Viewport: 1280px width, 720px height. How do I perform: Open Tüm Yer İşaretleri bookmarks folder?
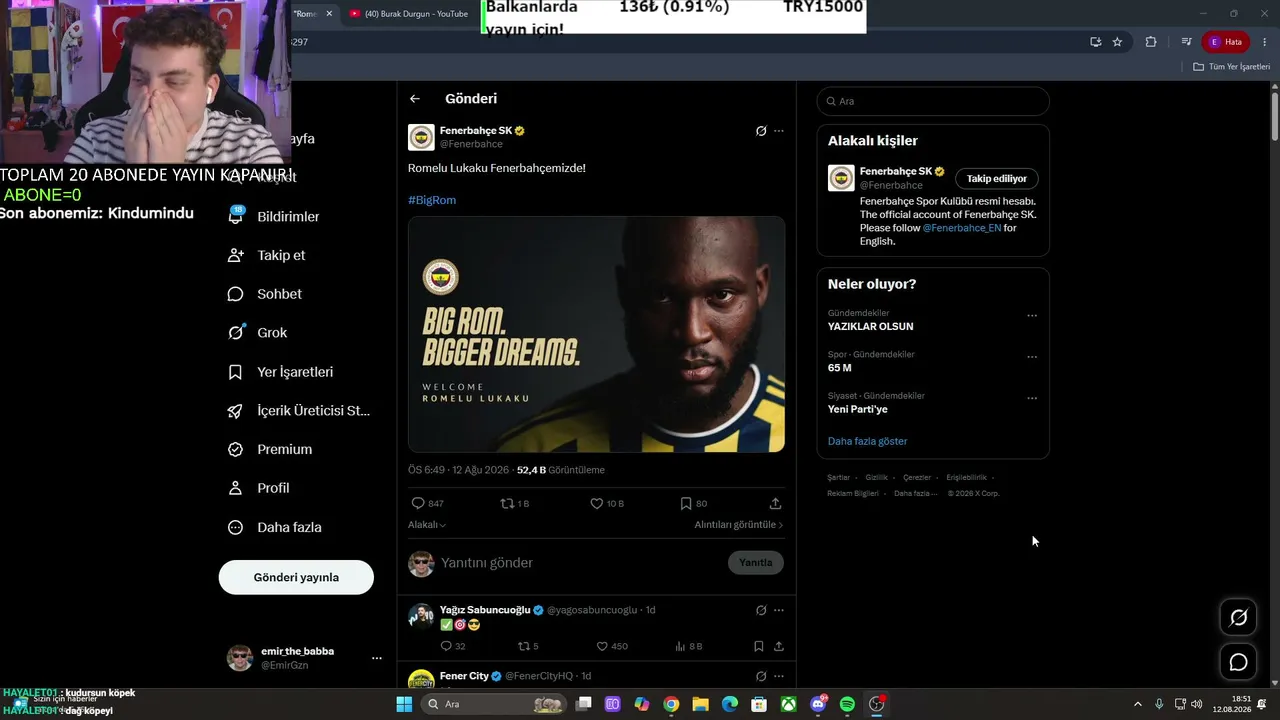point(1232,67)
